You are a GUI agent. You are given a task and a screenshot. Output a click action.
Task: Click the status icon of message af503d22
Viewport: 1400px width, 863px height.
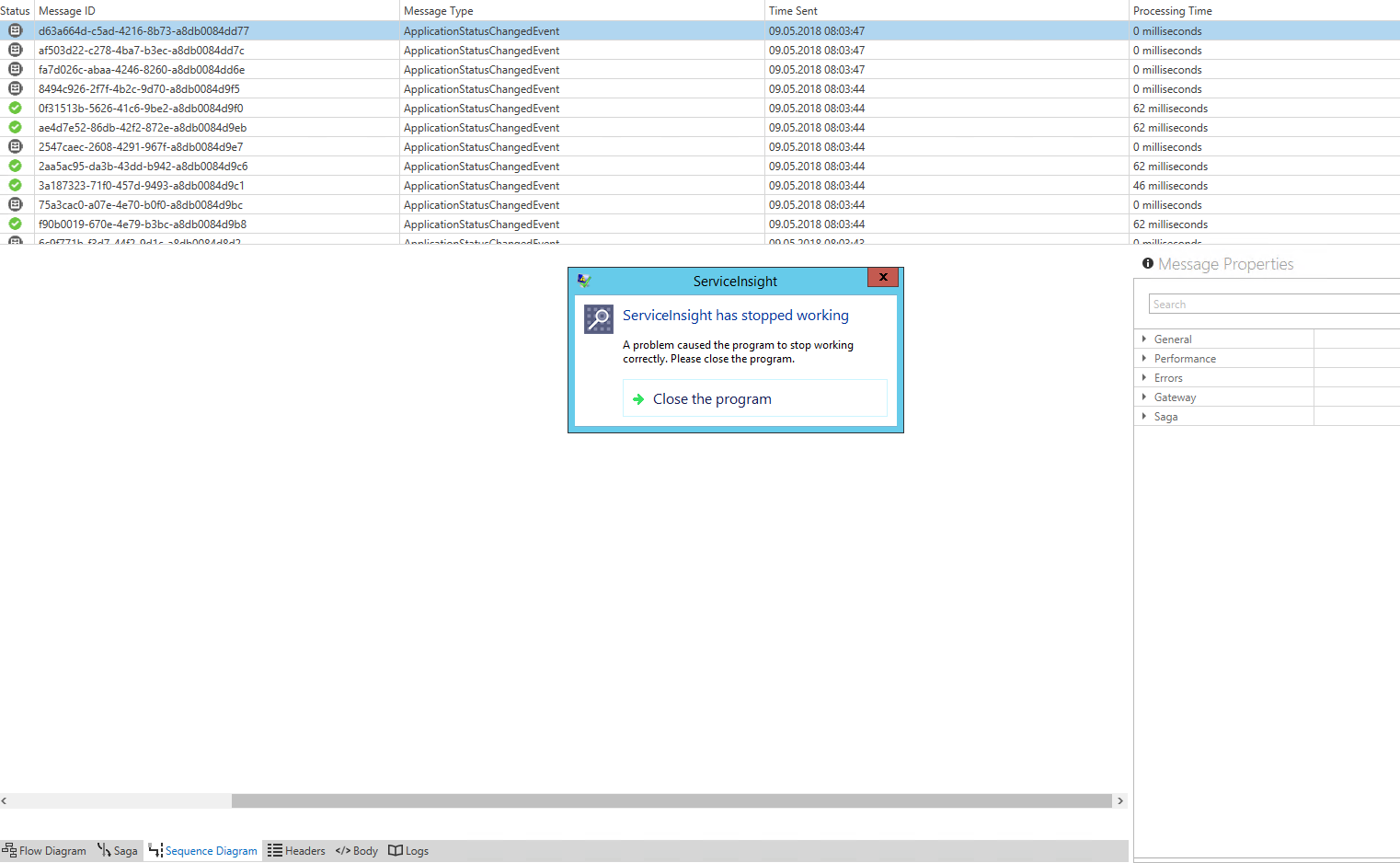(15, 50)
